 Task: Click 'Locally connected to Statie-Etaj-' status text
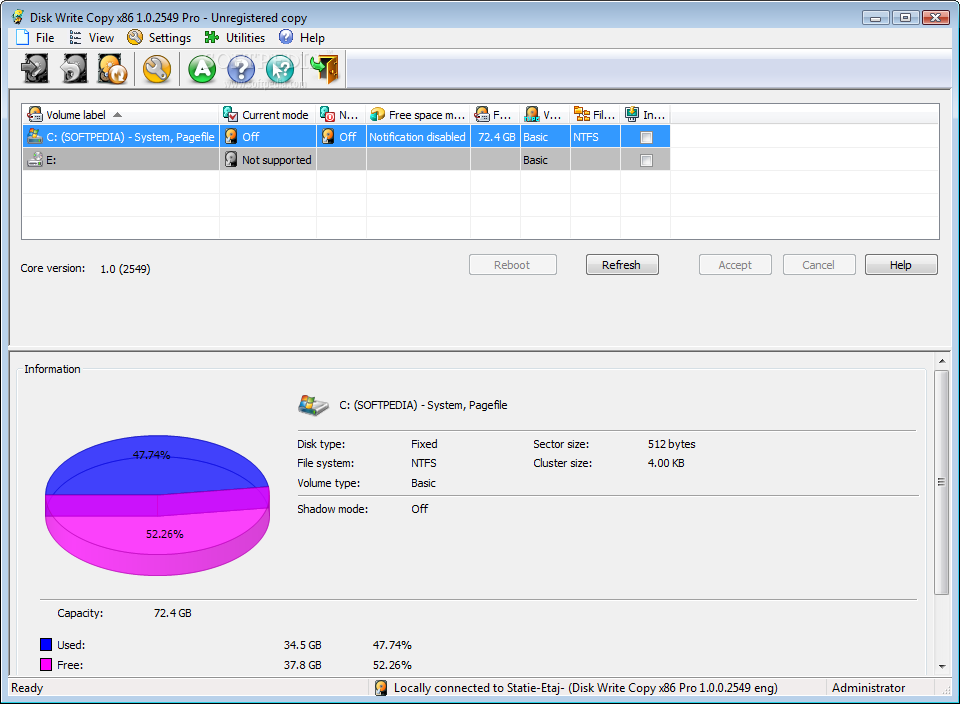(479, 688)
